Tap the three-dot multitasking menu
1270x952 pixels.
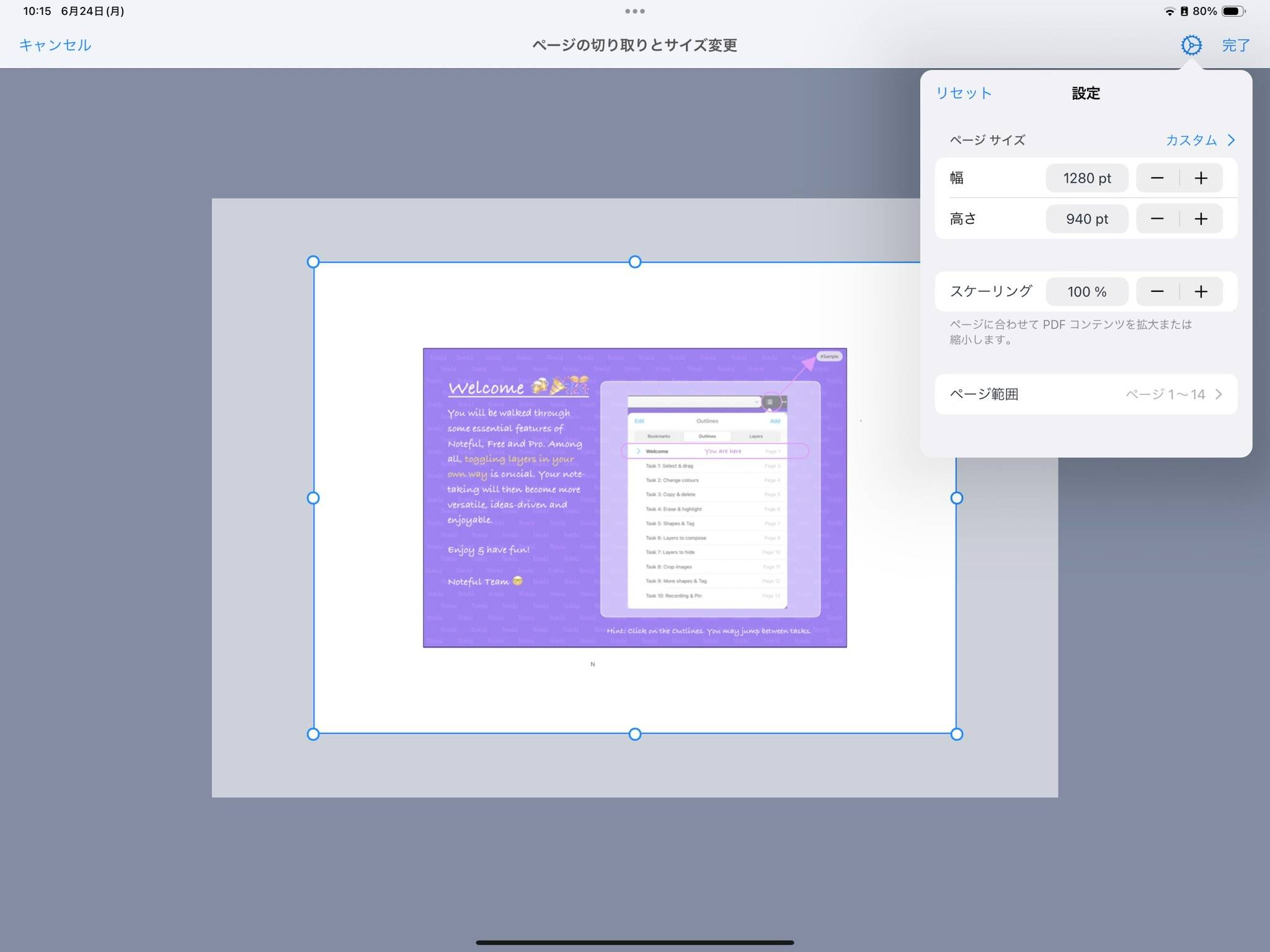[635, 11]
